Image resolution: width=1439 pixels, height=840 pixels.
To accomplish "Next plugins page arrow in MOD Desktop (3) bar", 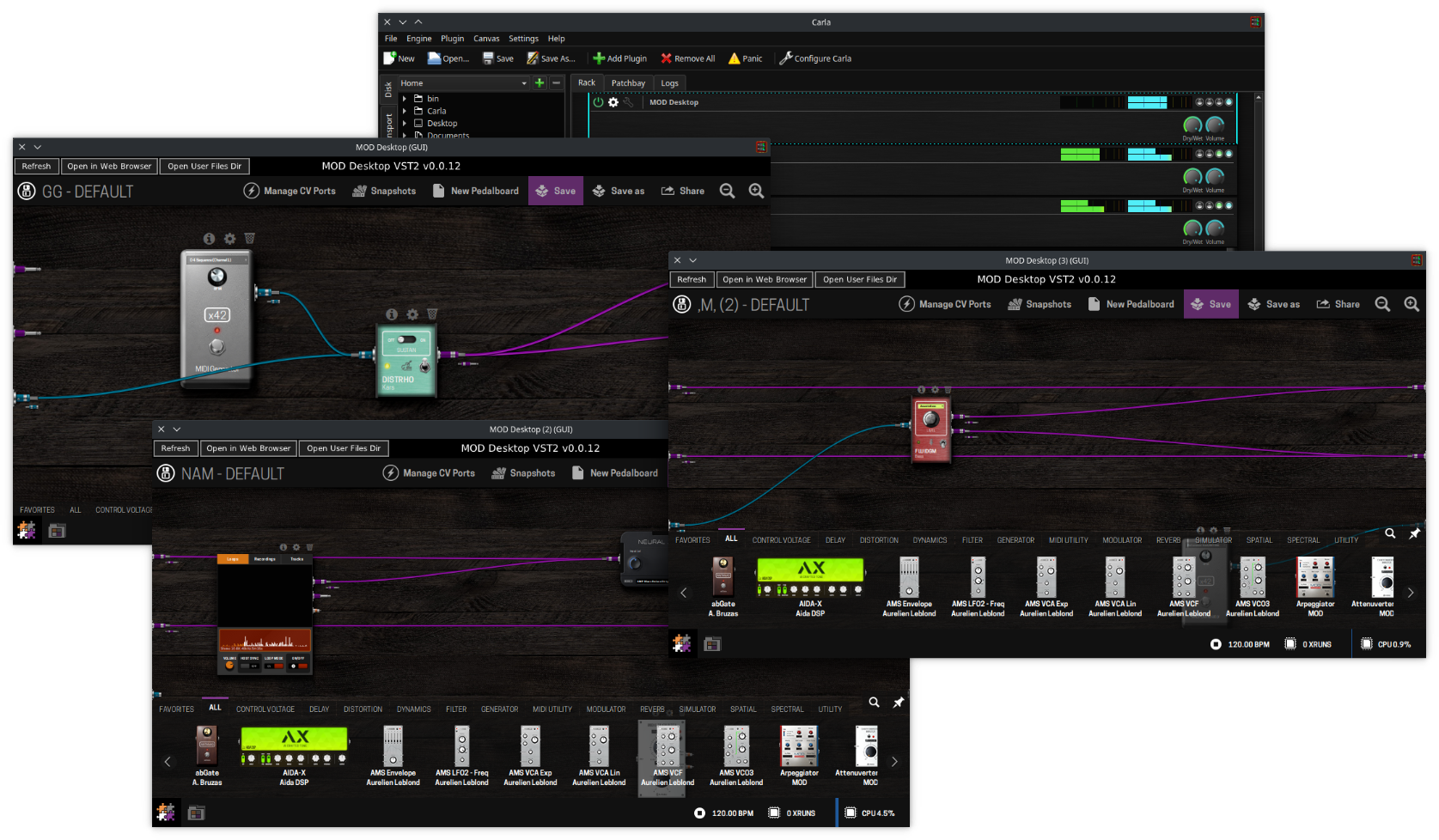I will pyautogui.click(x=1411, y=593).
